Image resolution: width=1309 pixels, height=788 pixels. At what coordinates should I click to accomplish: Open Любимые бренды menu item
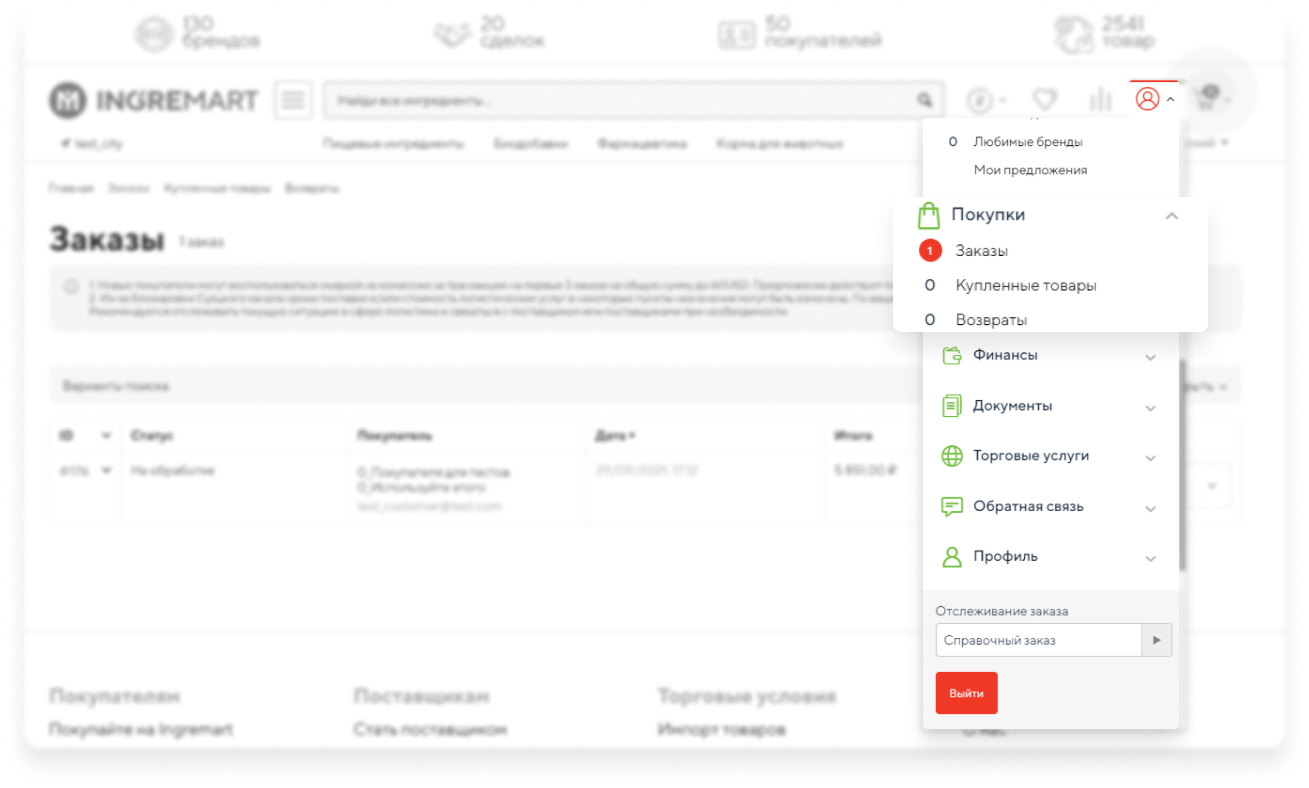point(1028,142)
